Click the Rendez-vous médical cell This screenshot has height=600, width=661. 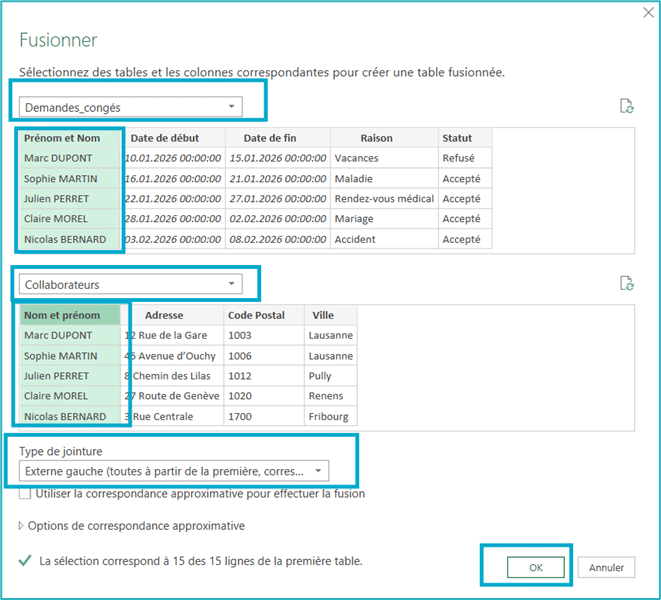[x=384, y=199]
